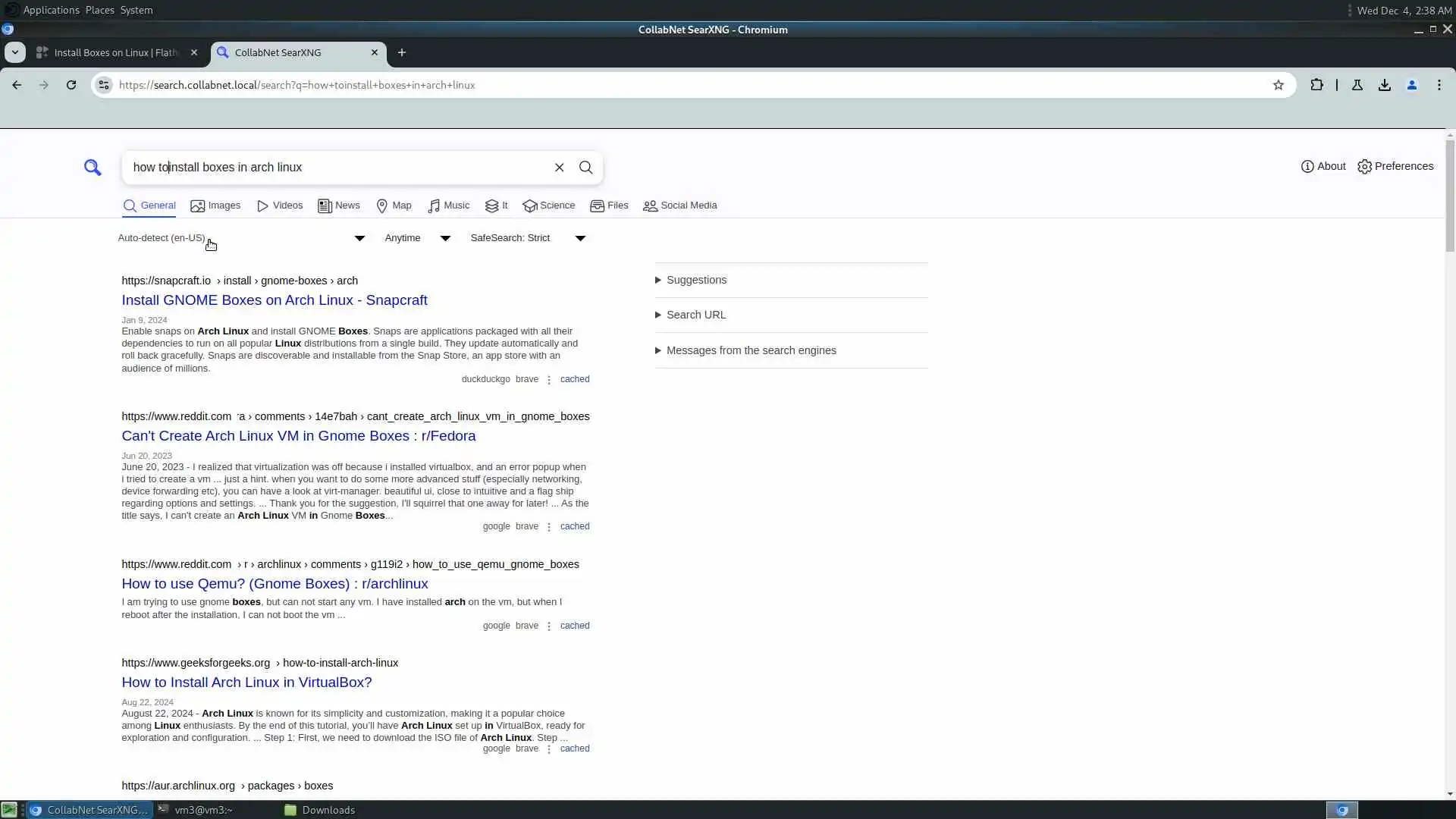Image resolution: width=1456 pixels, height=819 pixels.
Task: Clear the search query with X icon
Action: (559, 168)
